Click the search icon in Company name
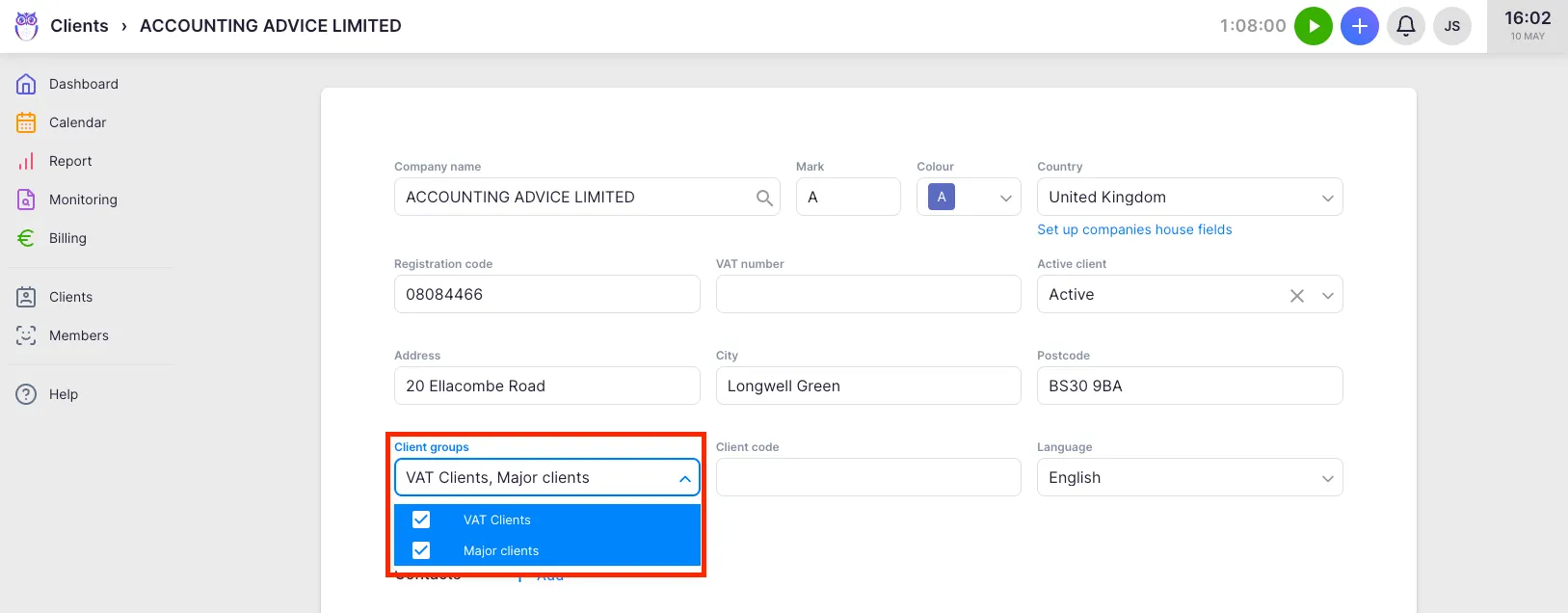This screenshot has height=613, width=1568. 764,198
